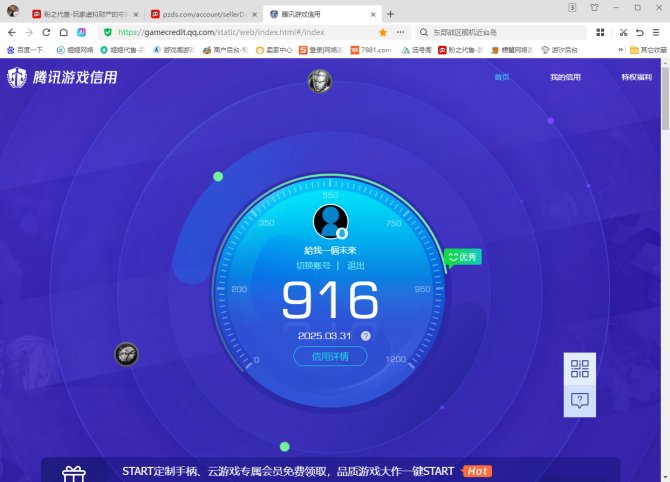Click the Hot badge on banner
This screenshot has height=482, width=670.
tap(477, 471)
